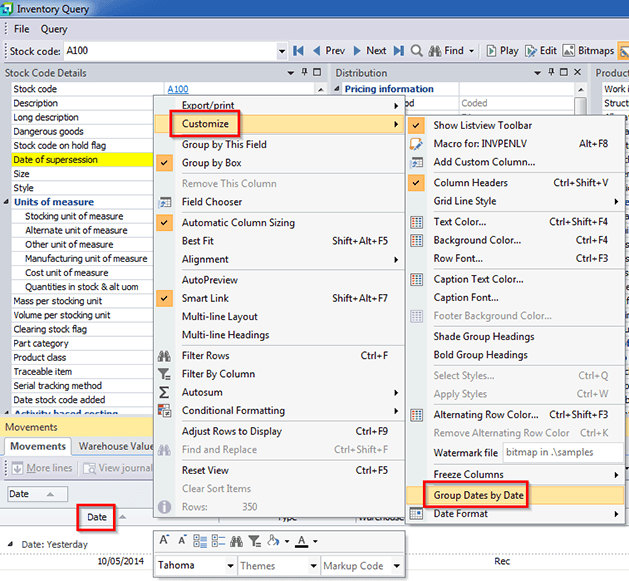Decrease font size in mini toolbar
The width and height of the screenshot is (629, 581).
click(x=182, y=540)
